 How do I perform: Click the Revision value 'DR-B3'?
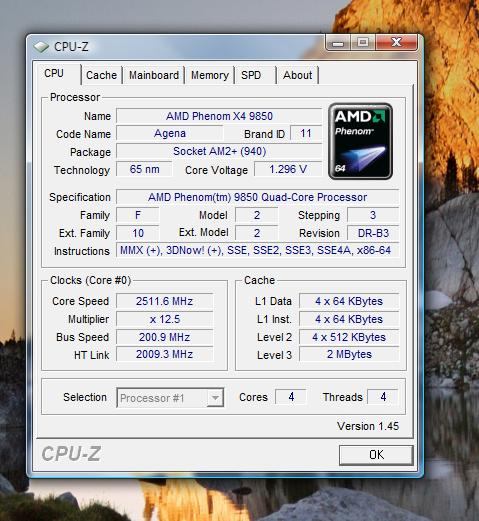tap(373, 233)
